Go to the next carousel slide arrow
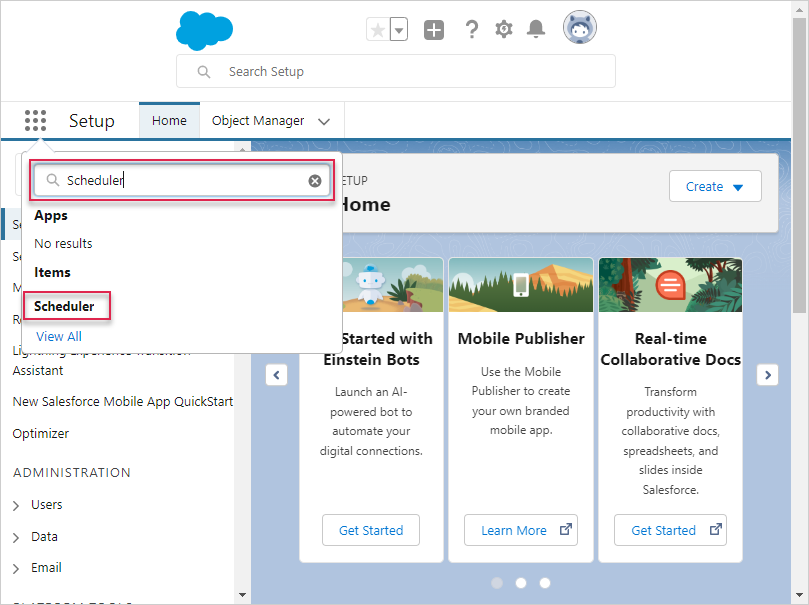Image resolution: width=809 pixels, height=605 pixels. [767, 375]
